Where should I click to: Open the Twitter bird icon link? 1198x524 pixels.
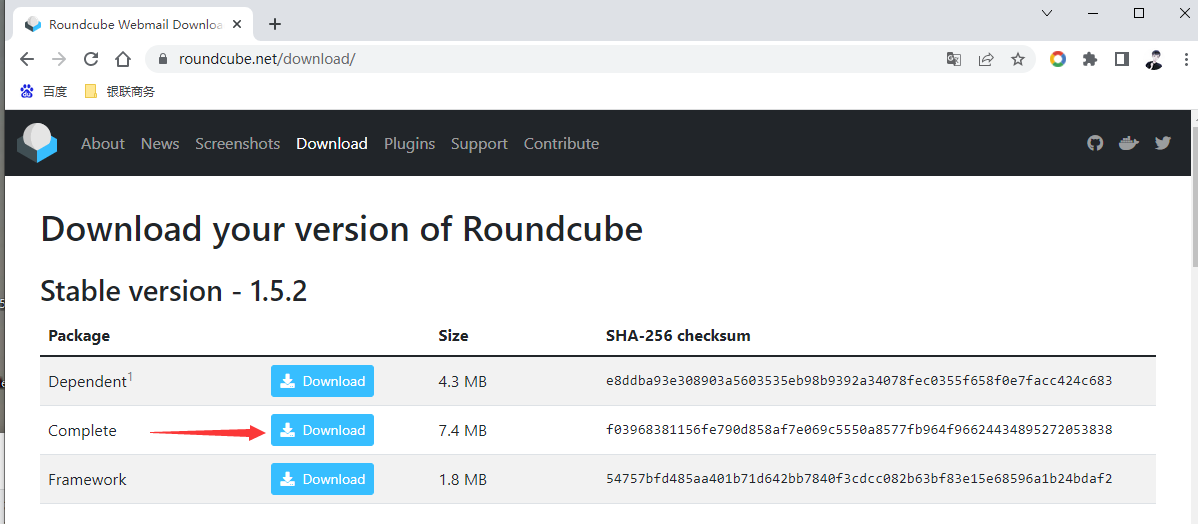click(x=1162, y=143)
